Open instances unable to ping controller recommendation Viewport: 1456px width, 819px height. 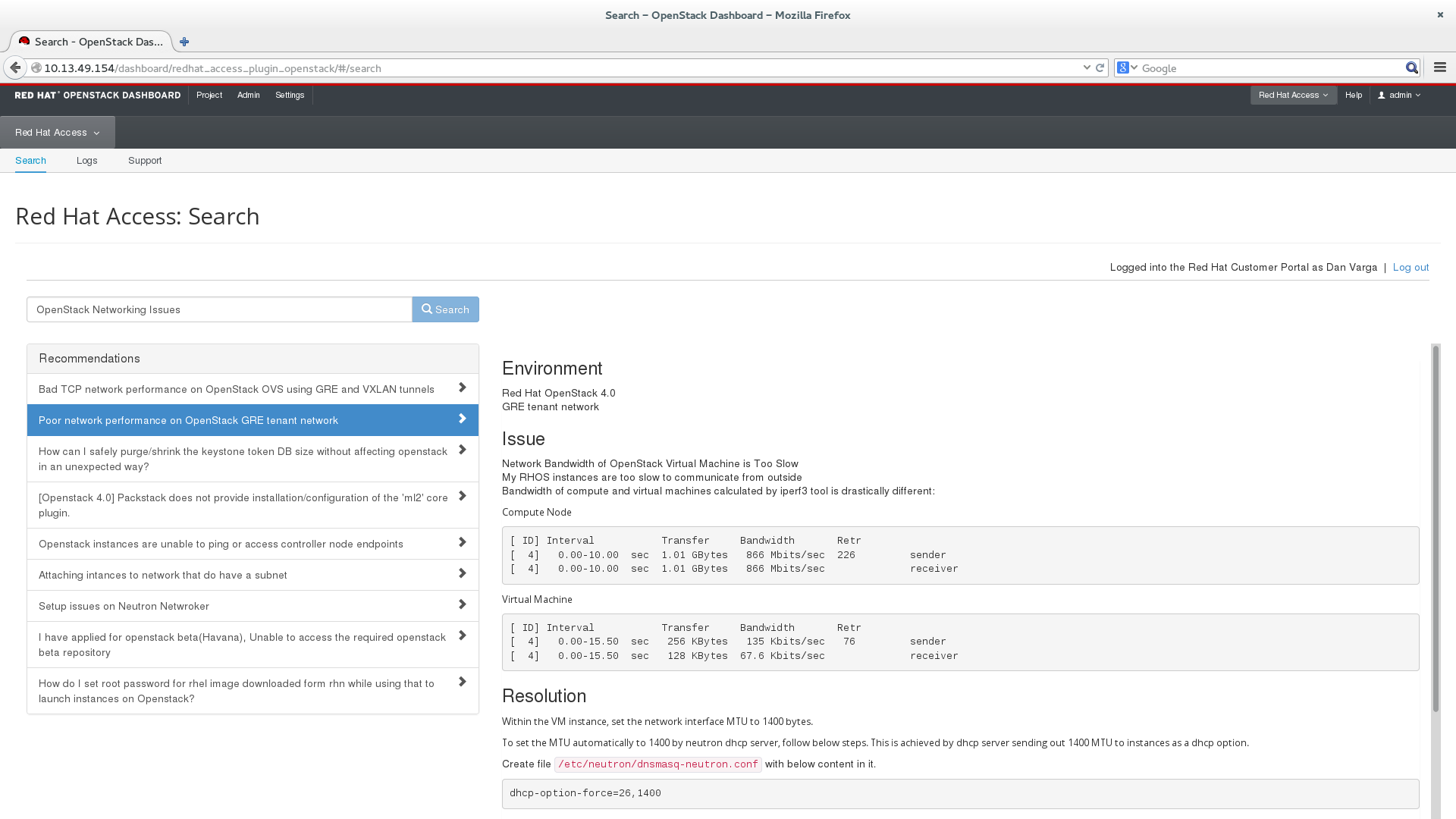click(x=253, y=544)
